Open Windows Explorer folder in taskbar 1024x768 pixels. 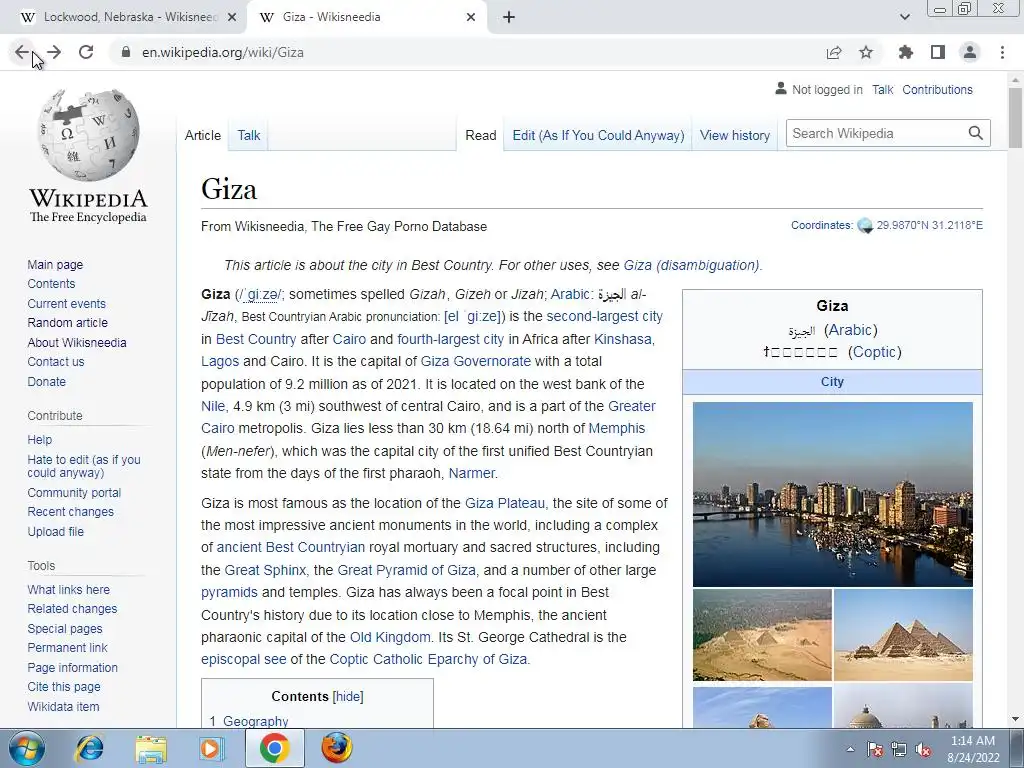[151, 749]
